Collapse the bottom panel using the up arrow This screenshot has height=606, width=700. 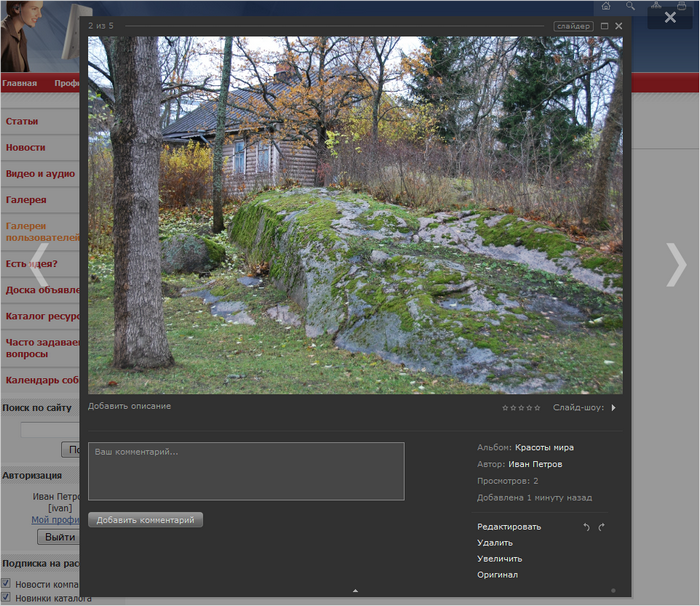click(x=355, y=591)
